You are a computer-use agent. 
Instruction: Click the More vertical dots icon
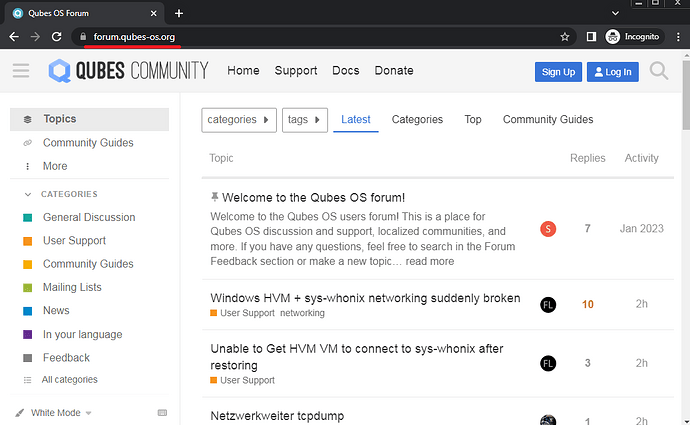27,166
